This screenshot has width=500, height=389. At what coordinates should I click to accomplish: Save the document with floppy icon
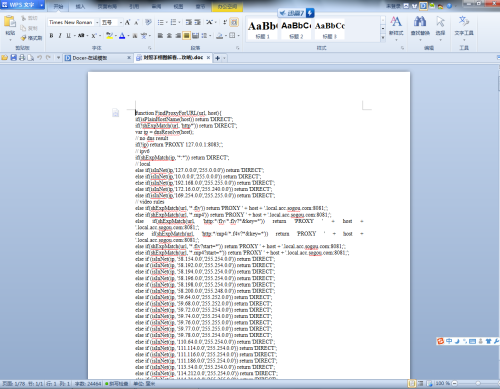pyautogui.click(x=13, y=58)
